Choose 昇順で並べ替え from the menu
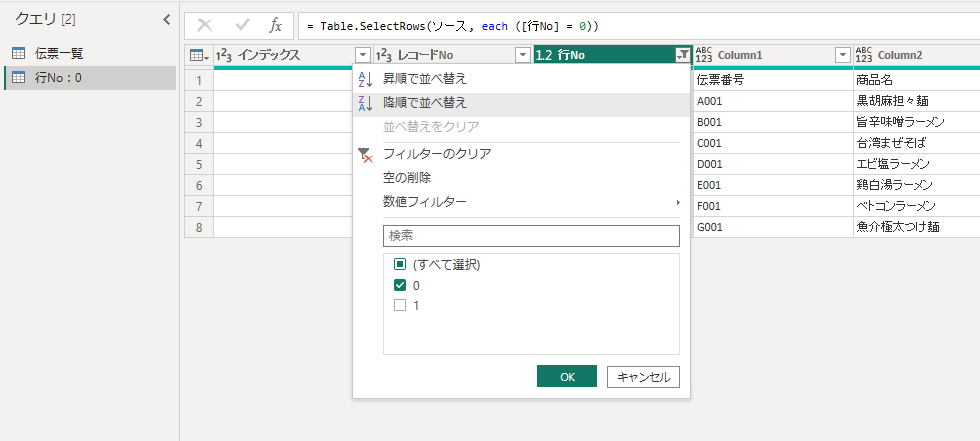980x441 pixels. 424,78
